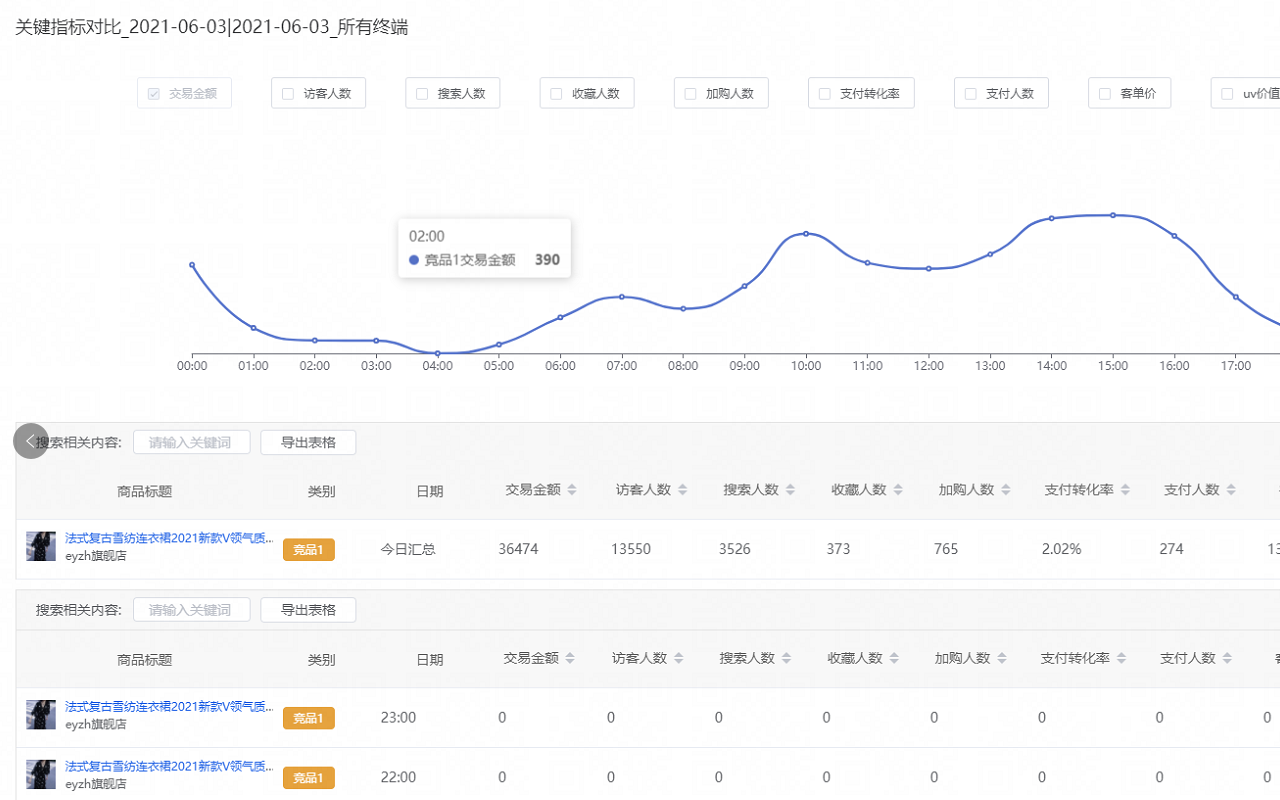Tick the 支付转化率 checkbox above the chart
The width and height of the screenshot is (1280, 800).
(825, 94)
